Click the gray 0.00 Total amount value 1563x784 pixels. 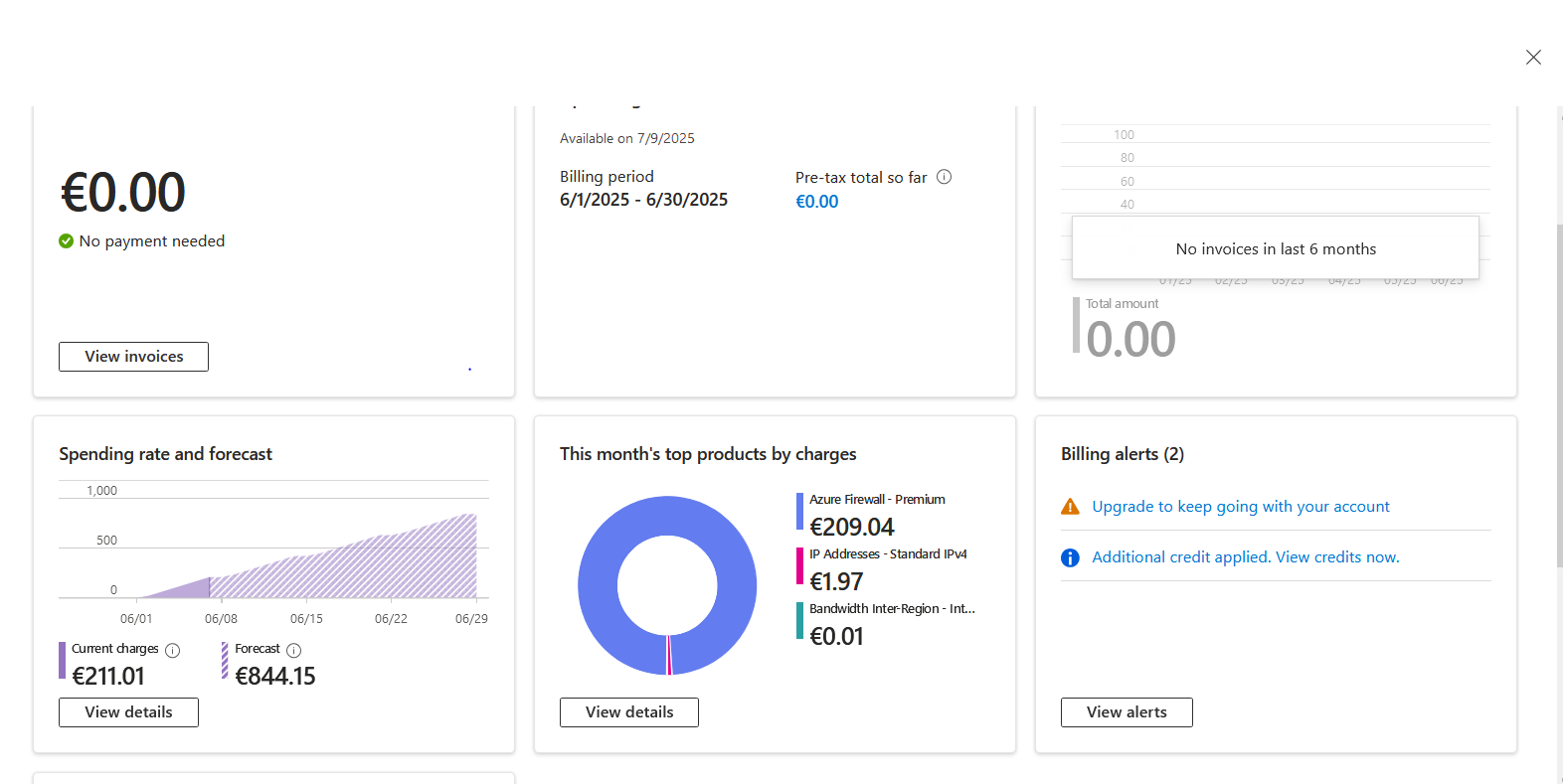pos(1130,340)
